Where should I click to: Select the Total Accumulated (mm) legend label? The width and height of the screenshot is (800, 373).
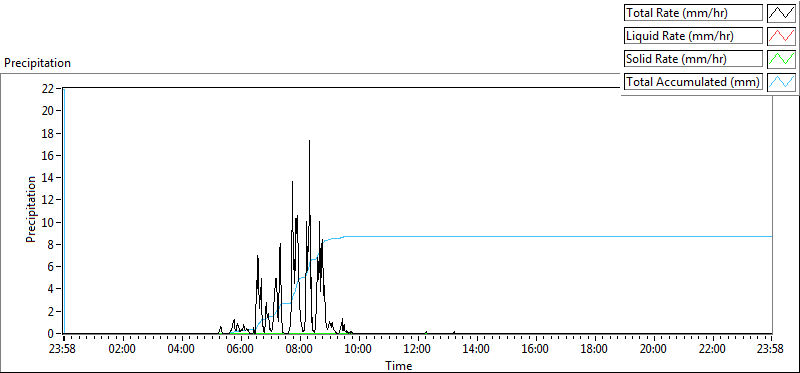click(693, 82)
